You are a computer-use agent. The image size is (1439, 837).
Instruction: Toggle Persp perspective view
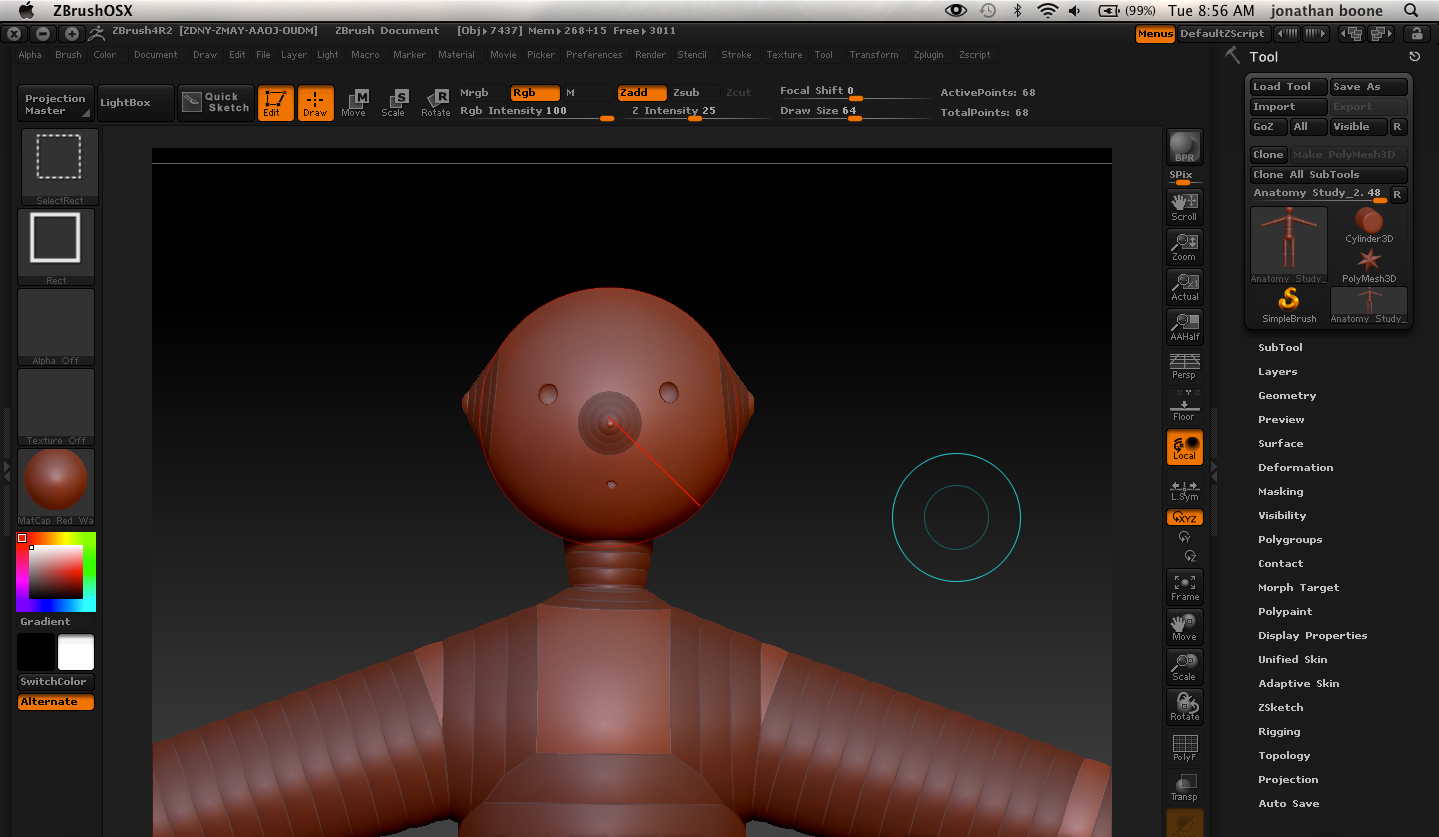click(x=1184, y=367)
